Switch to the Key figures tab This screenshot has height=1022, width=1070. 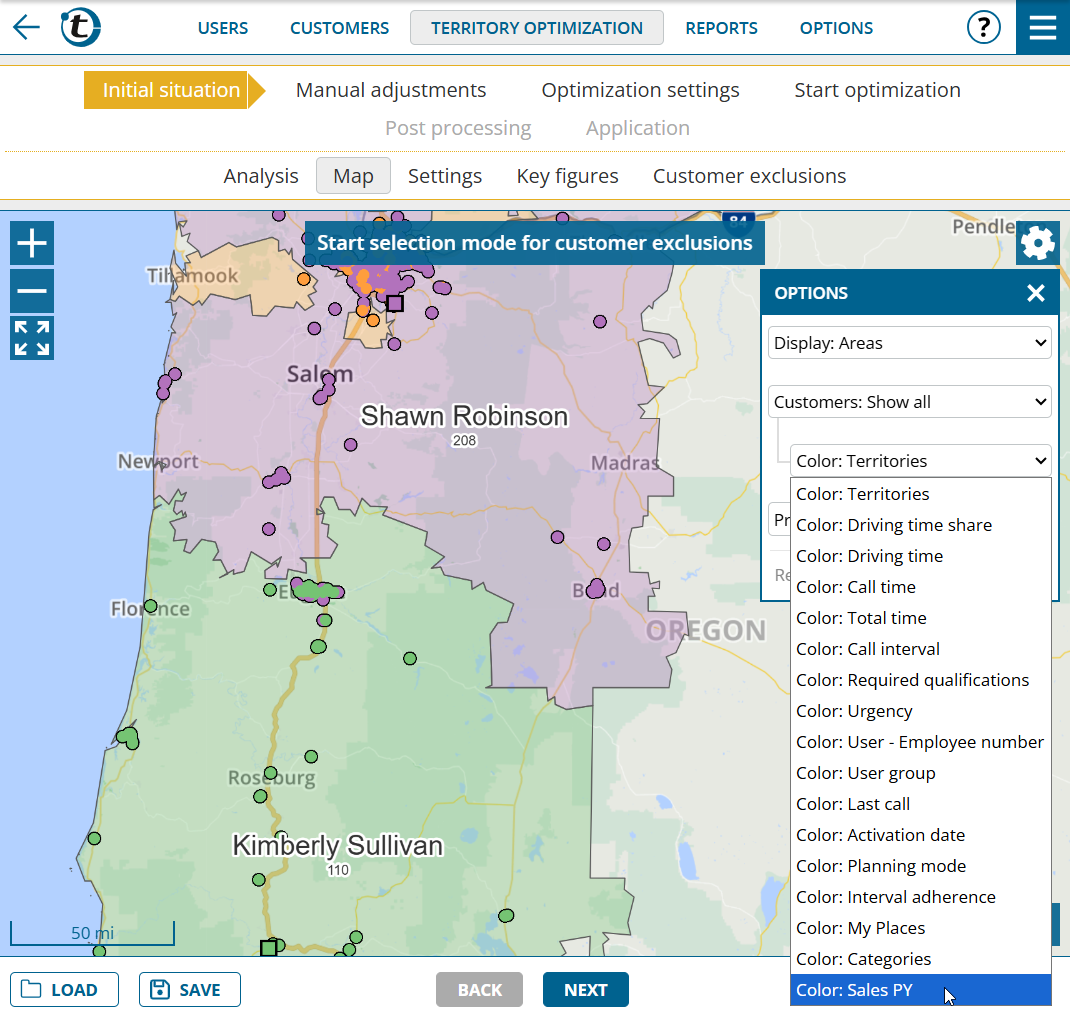point(567,176)
